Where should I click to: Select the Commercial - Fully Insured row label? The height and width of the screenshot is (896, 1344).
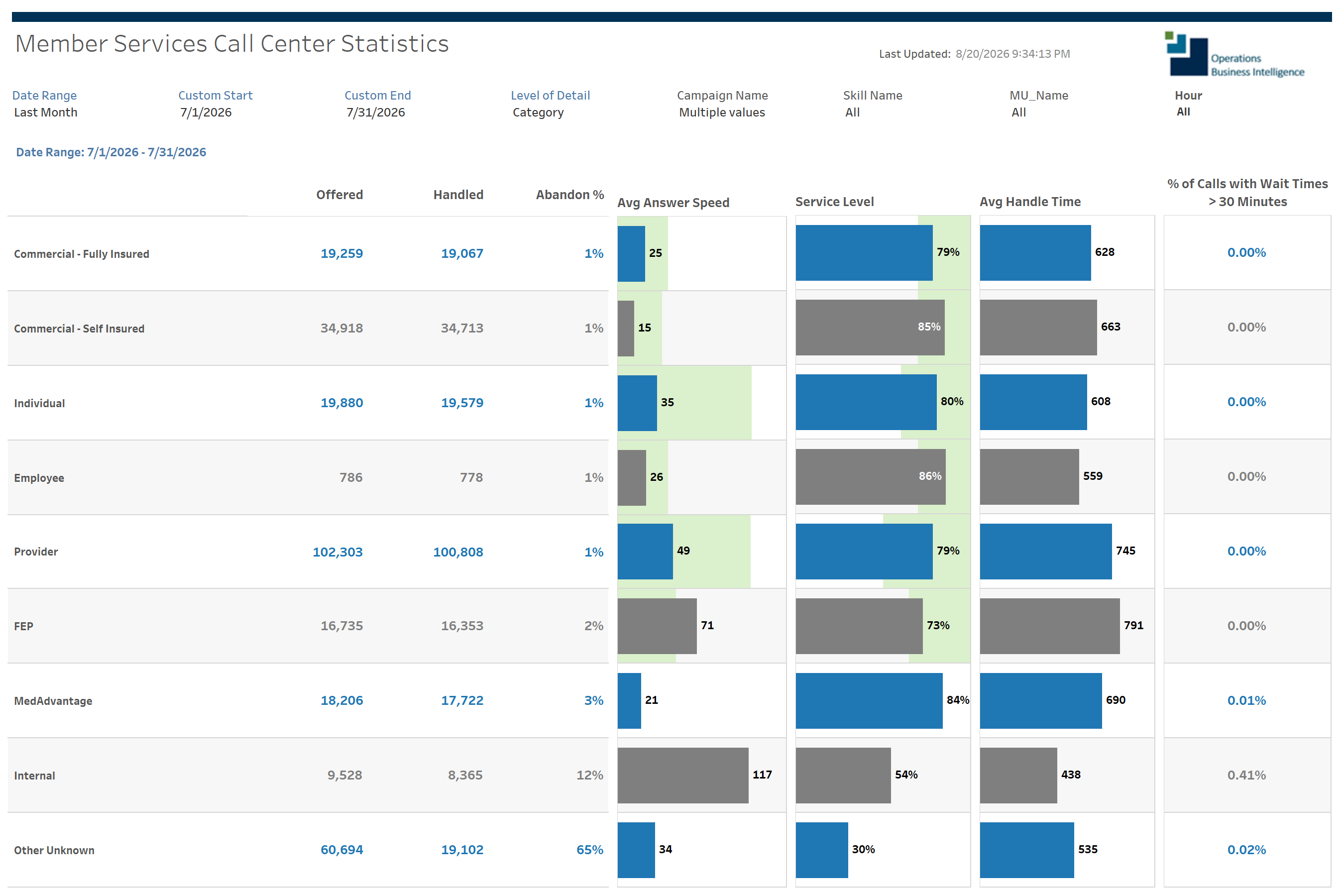pos(82,254)
